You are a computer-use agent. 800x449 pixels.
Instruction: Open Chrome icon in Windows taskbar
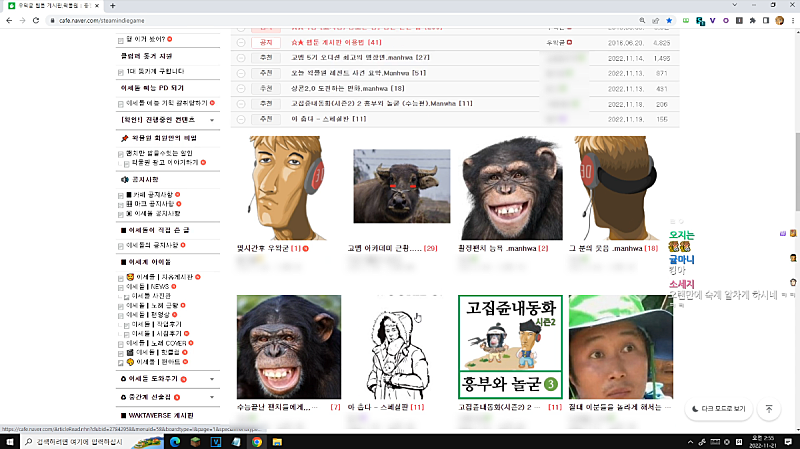tap(256, 440)
